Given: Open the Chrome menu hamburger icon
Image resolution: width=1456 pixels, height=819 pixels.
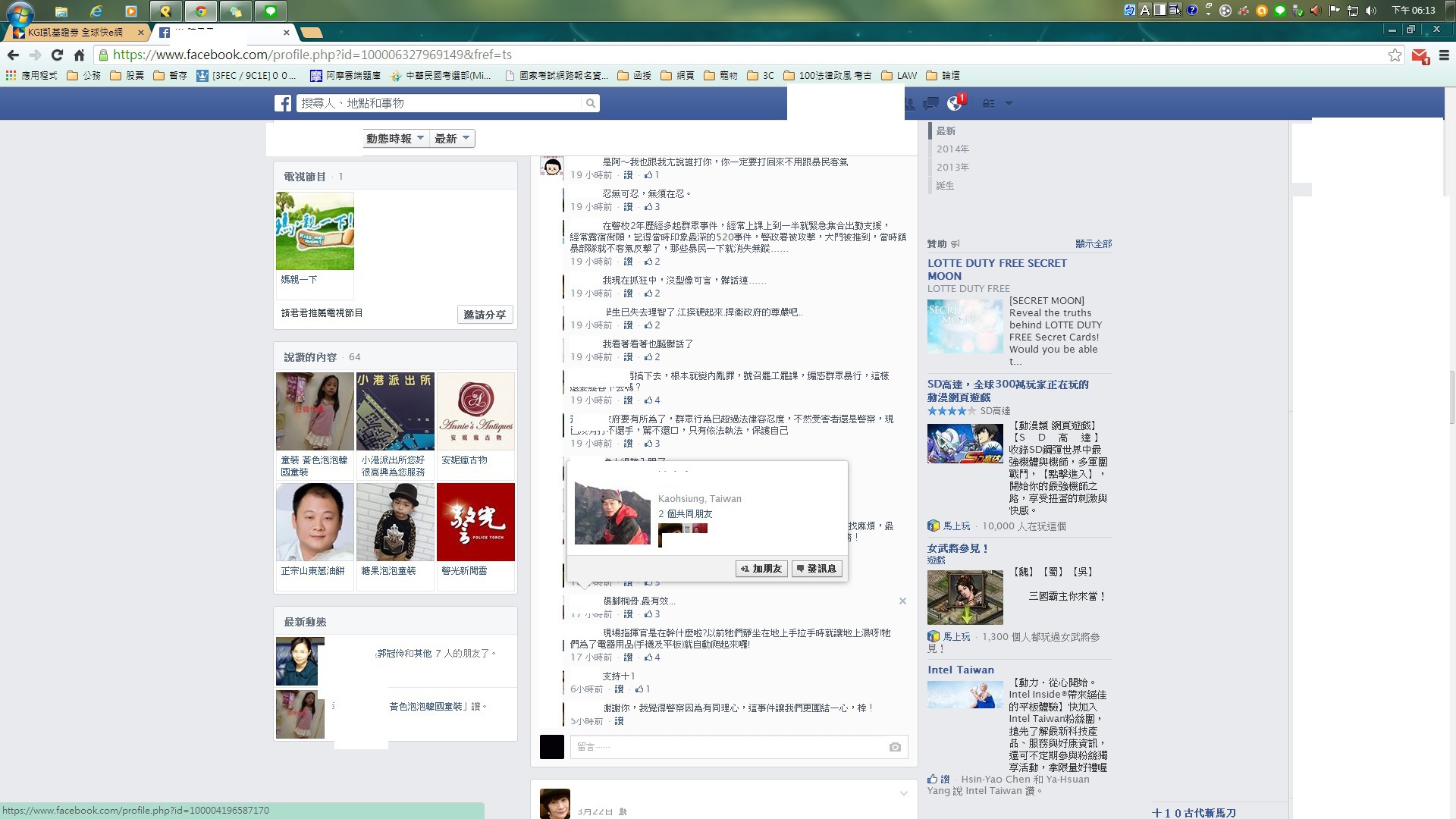Looking at the screenshot, I should tap(1444, 55).
